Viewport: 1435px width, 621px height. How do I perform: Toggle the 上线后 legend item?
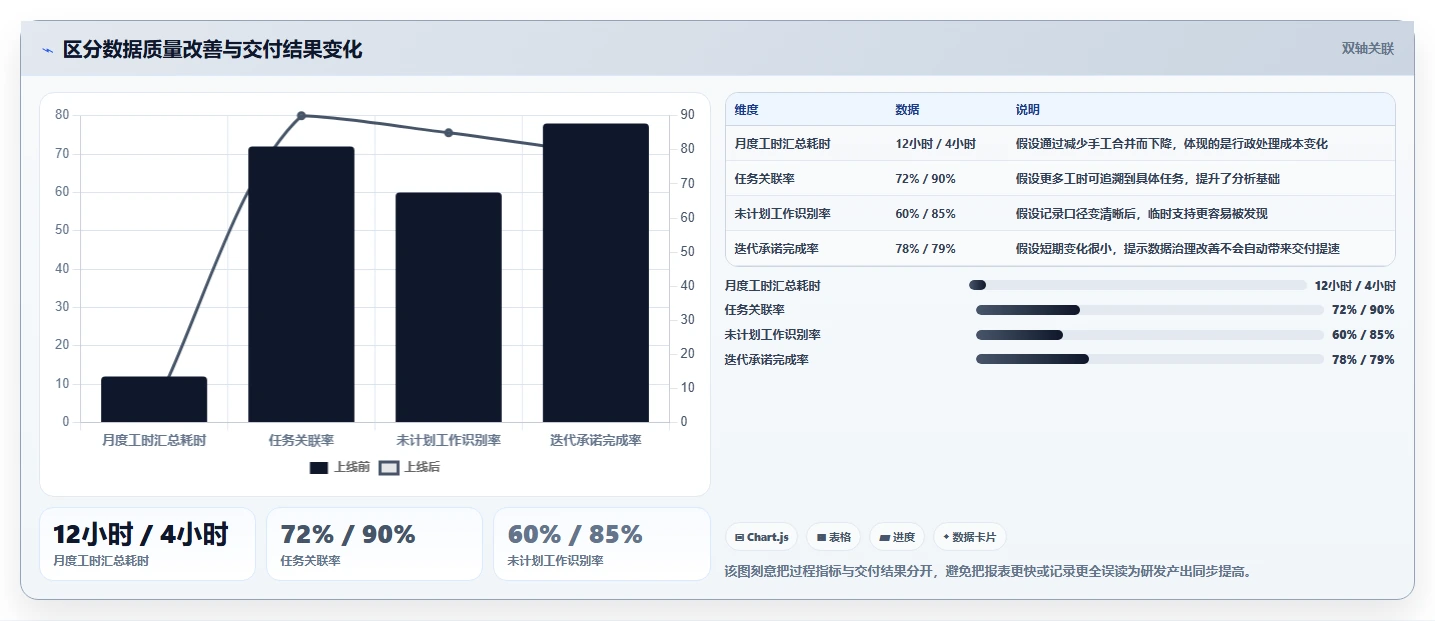(x=410, y=467)
